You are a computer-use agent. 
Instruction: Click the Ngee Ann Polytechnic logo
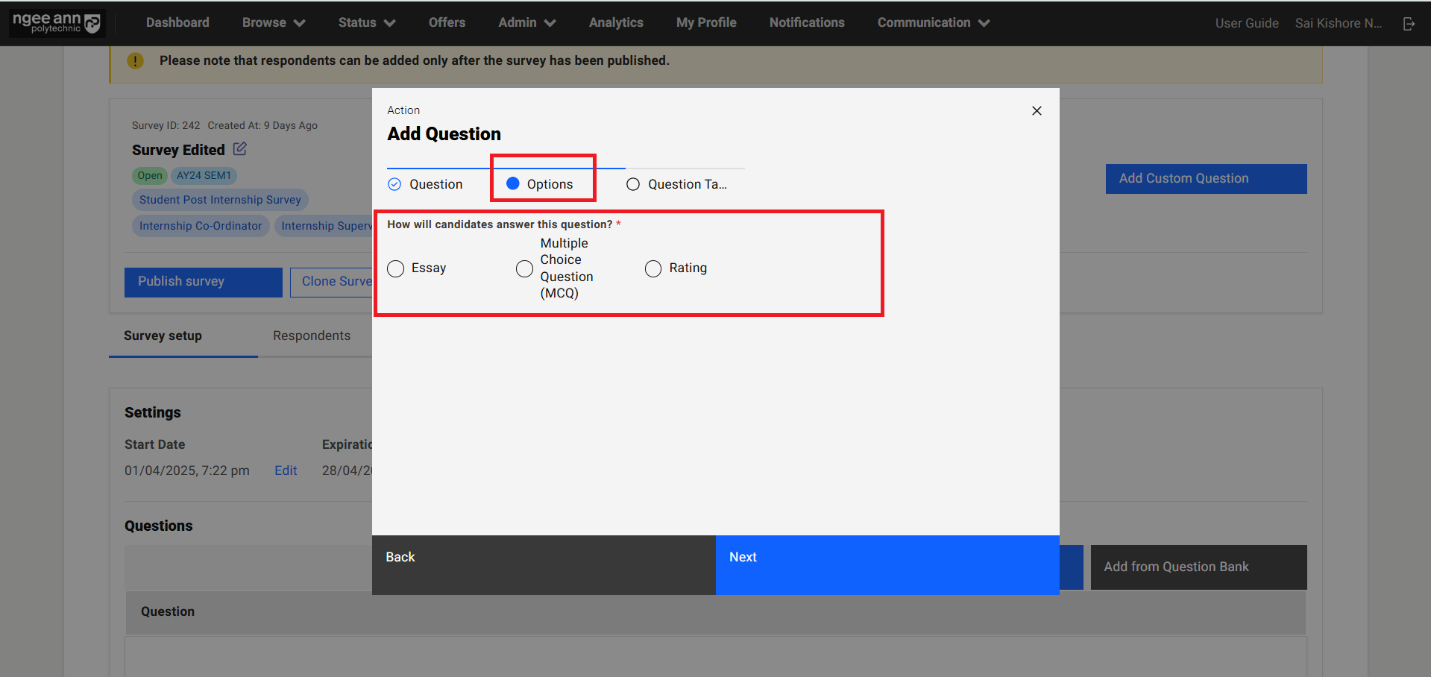point(56,23)
